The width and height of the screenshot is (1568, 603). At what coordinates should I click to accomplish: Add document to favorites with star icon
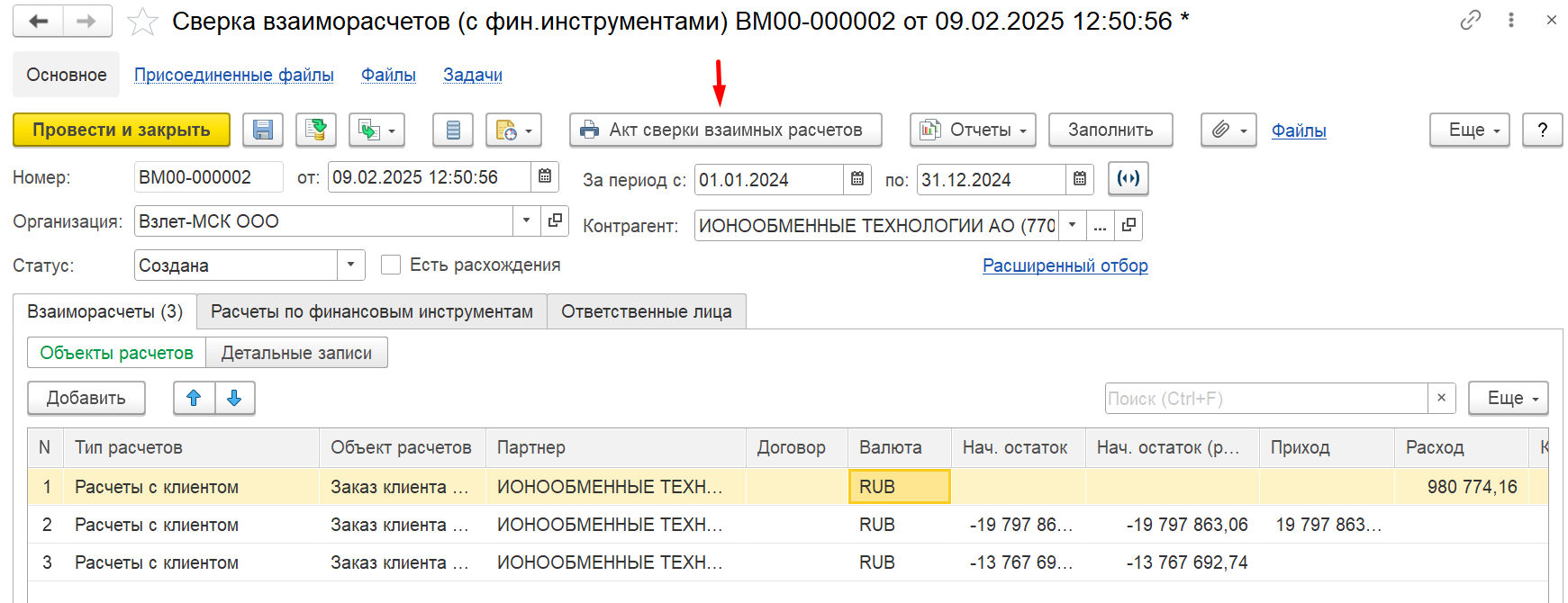pos(142,22)
